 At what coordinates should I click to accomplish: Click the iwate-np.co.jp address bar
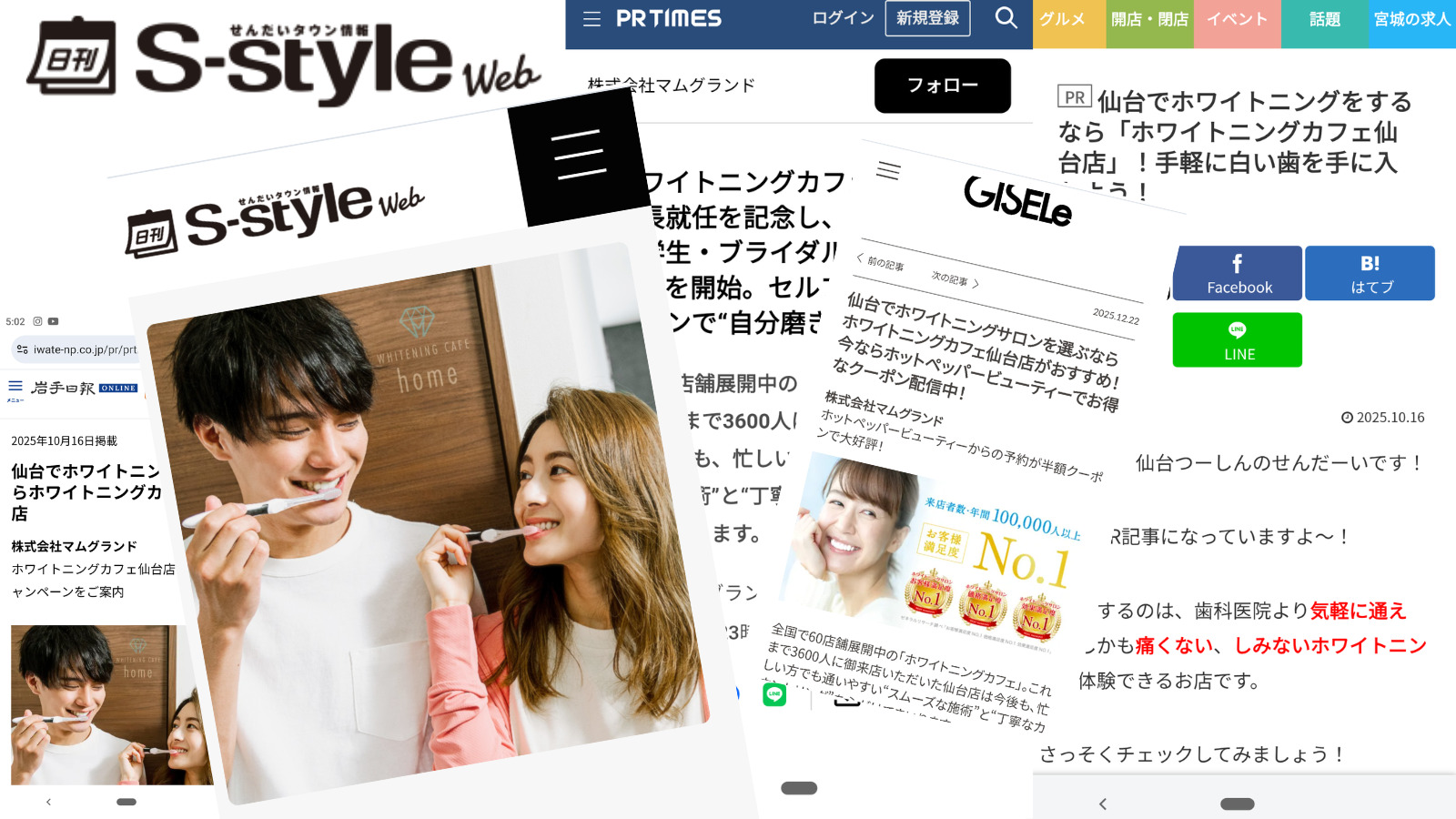pos(85,349)
